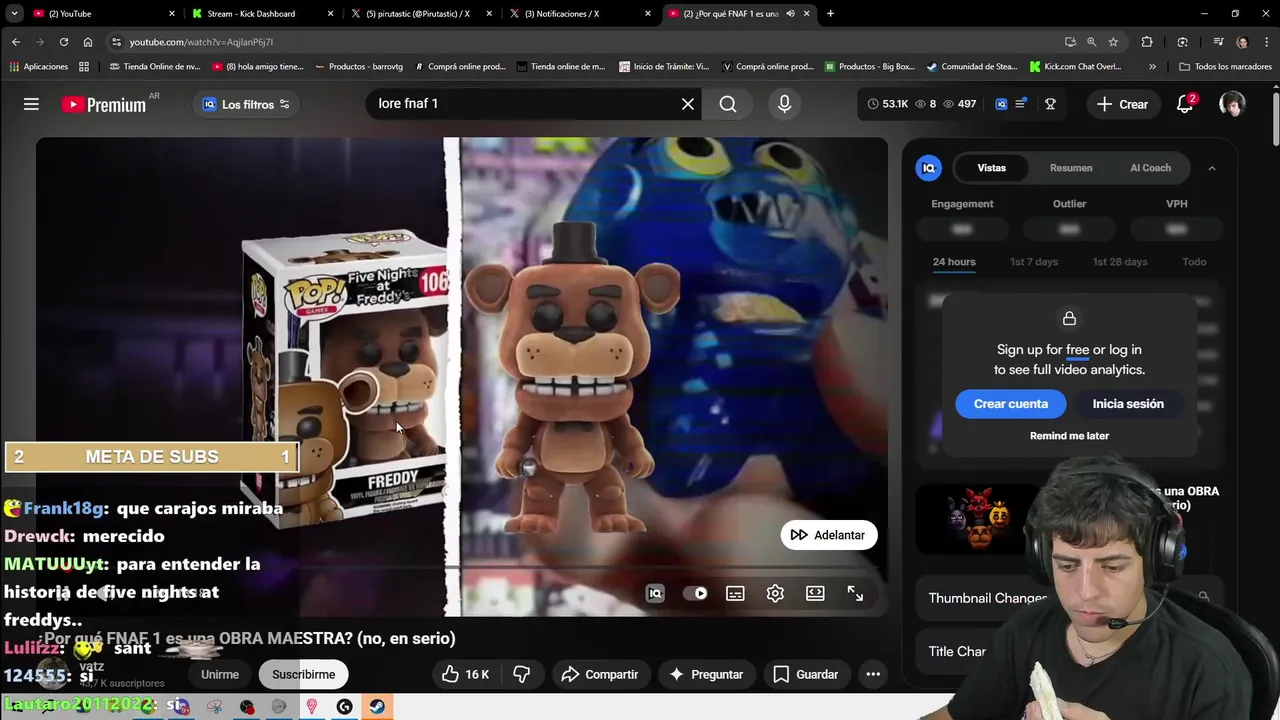Click the vidIQ logo in side panel

[928, 168]
